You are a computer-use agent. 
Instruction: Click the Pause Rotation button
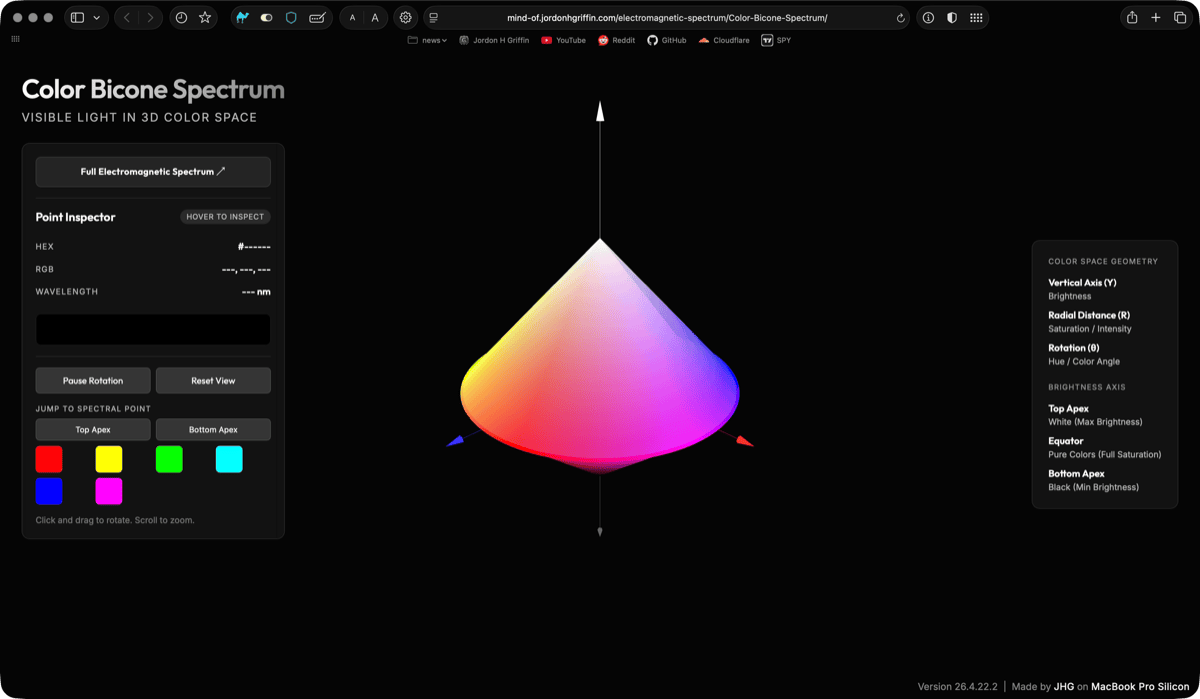(93, 381)
